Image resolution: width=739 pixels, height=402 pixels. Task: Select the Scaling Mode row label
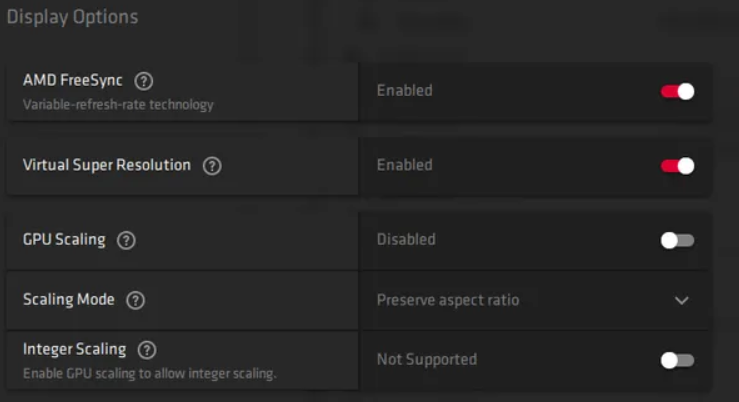(x=69, y=299)
